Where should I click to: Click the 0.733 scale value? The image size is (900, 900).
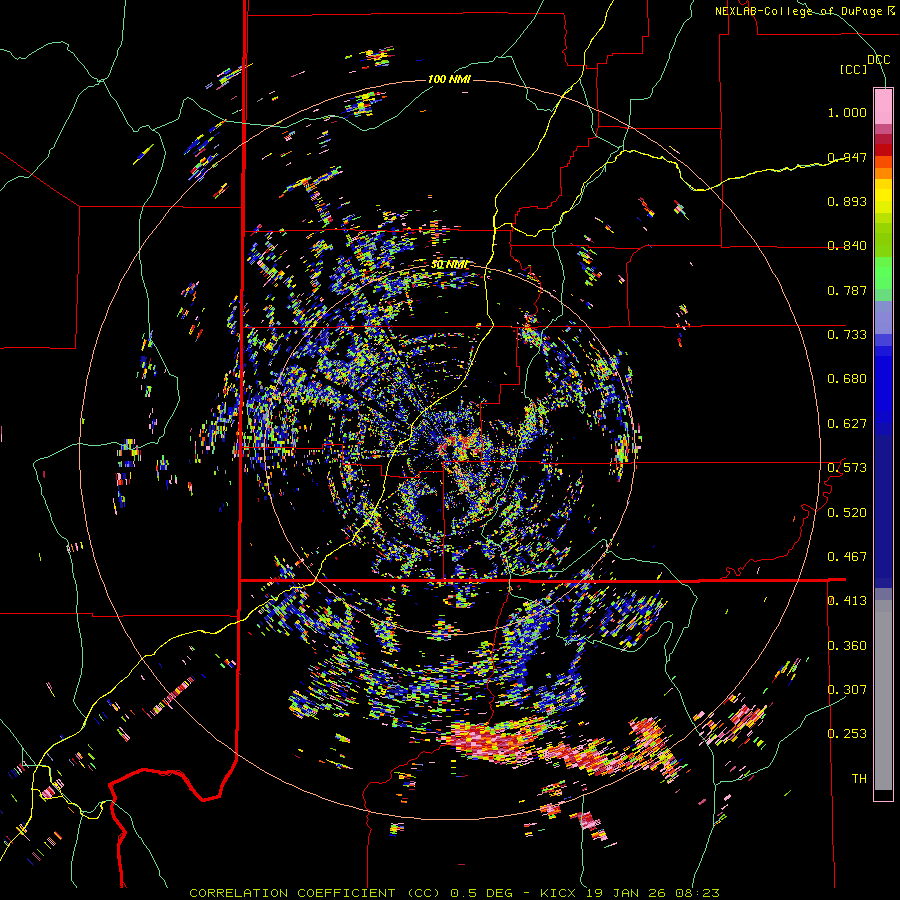click(847, 335)
